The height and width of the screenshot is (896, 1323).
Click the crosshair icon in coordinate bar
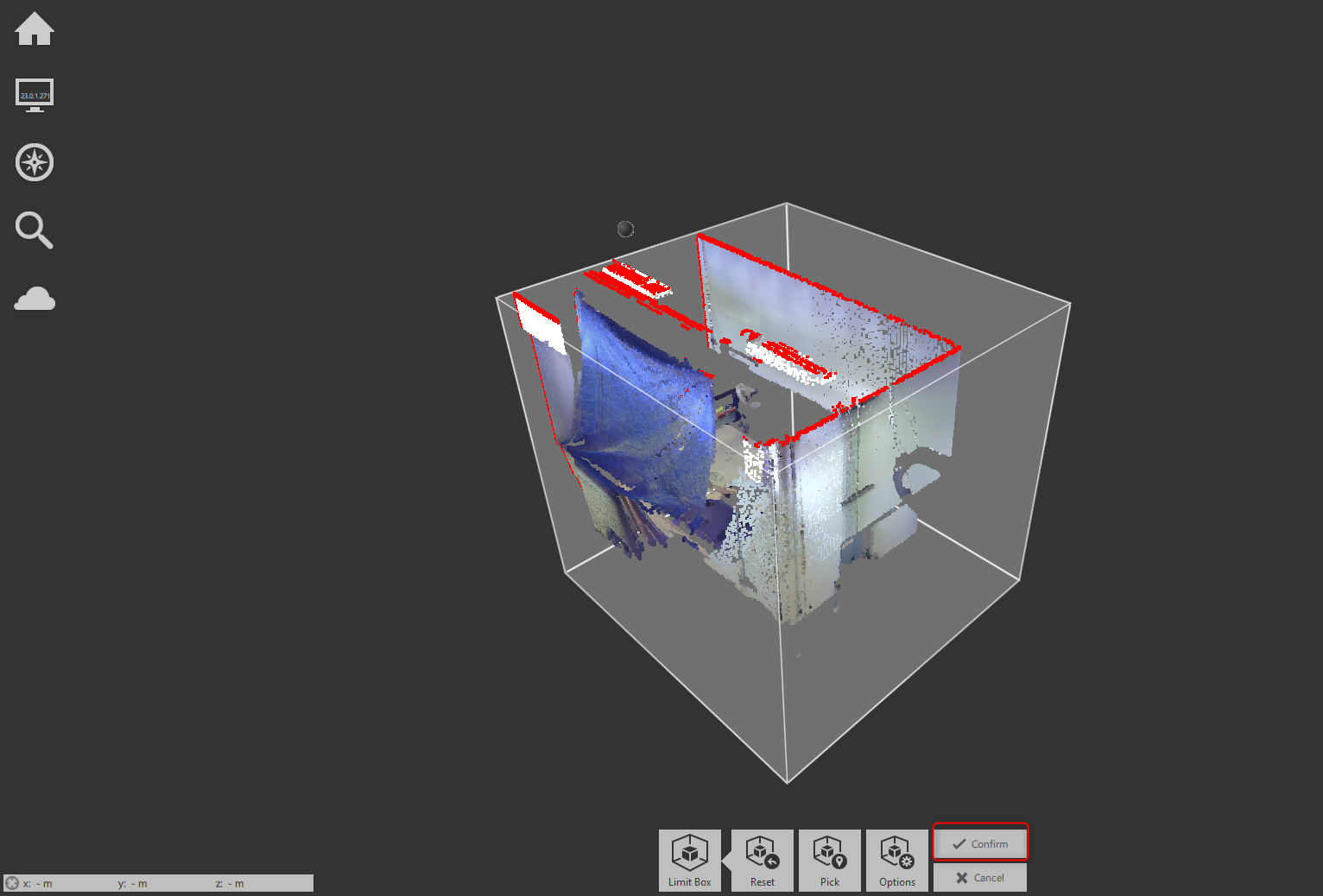coord(12,883)
